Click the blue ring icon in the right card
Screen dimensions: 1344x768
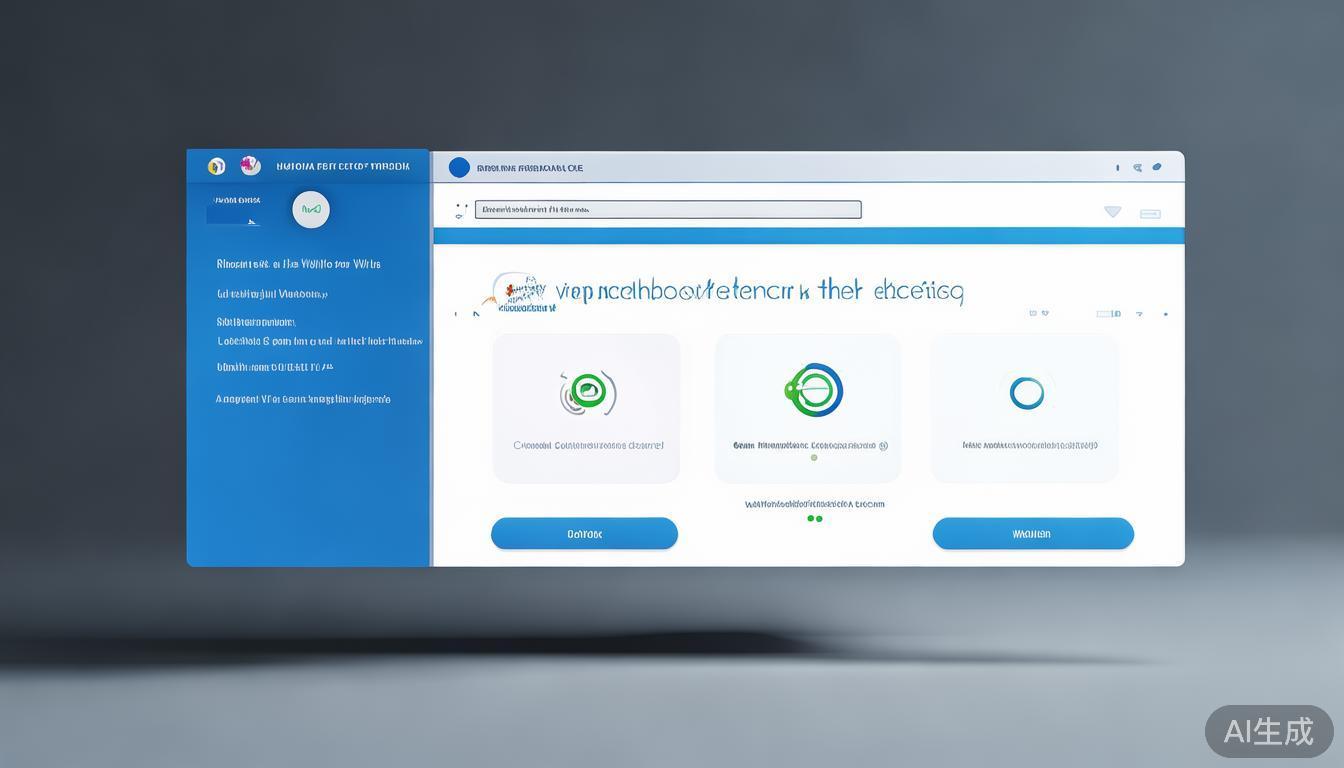[1026, 393]
